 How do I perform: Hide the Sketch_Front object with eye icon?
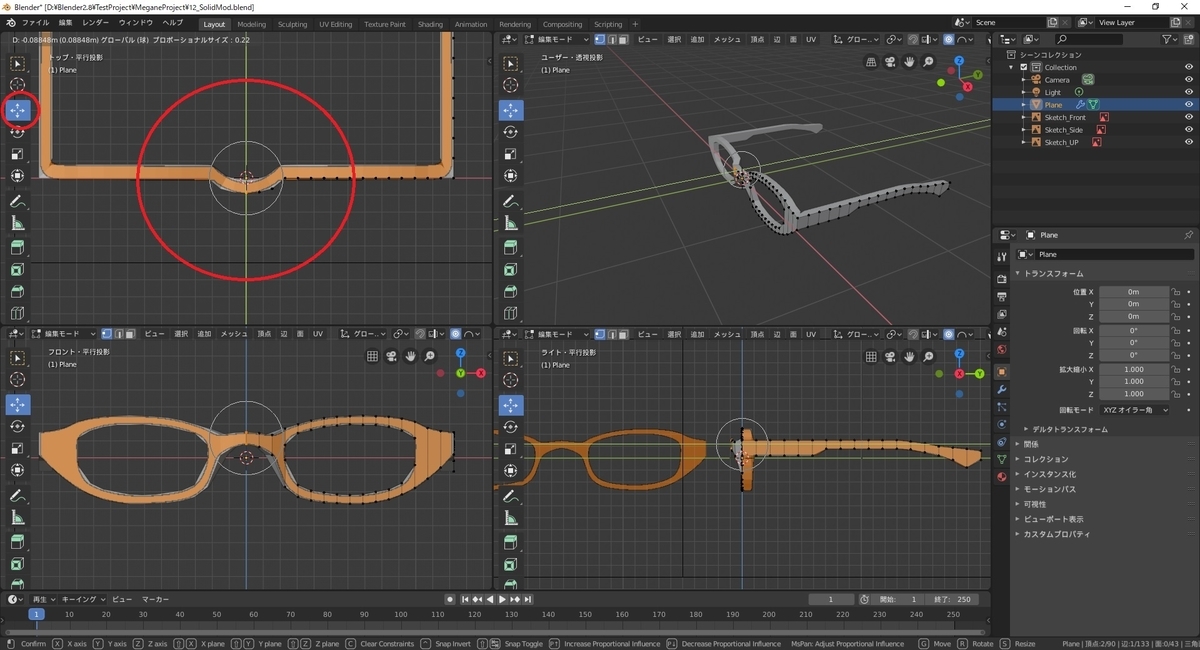1189,117
